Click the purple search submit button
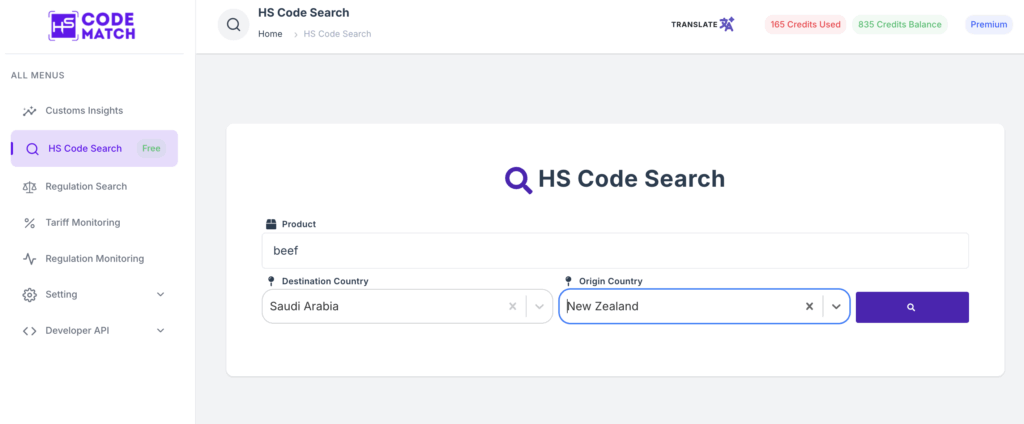Image resolution: width=1024 pixels, height=424 pixels. click(912, 307)
